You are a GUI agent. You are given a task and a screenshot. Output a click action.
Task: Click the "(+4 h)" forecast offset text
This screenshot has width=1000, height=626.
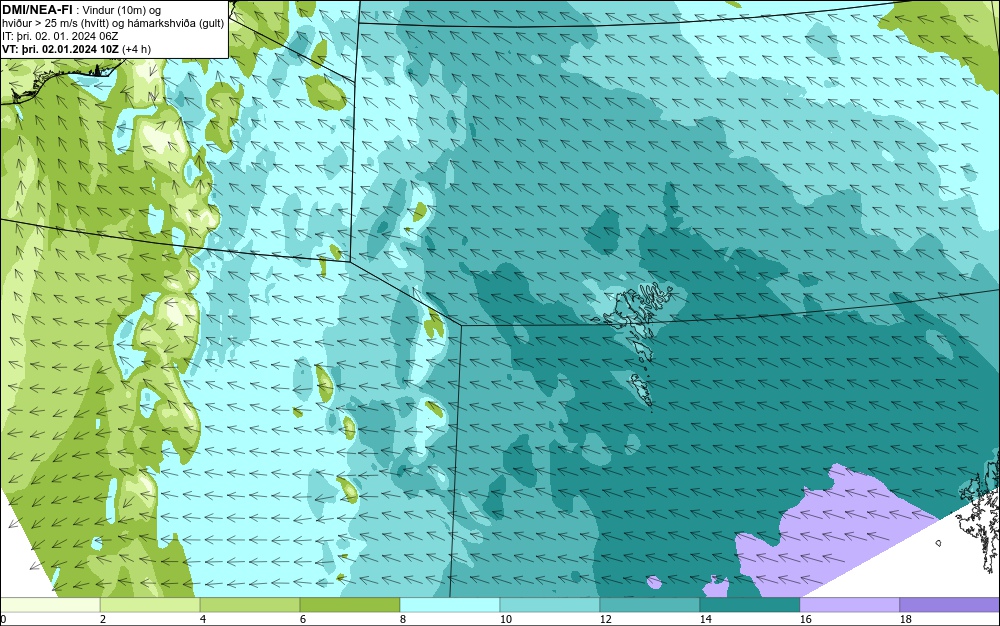[x=136, y=49]
